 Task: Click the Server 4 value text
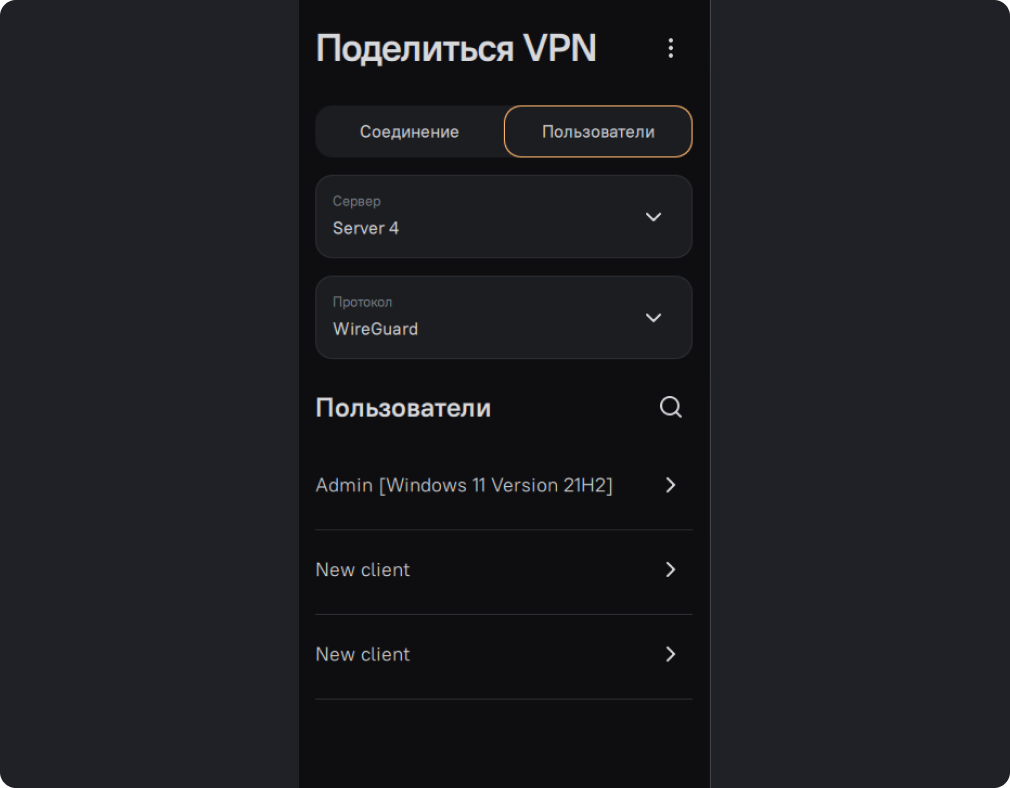(x=366, y=228)
